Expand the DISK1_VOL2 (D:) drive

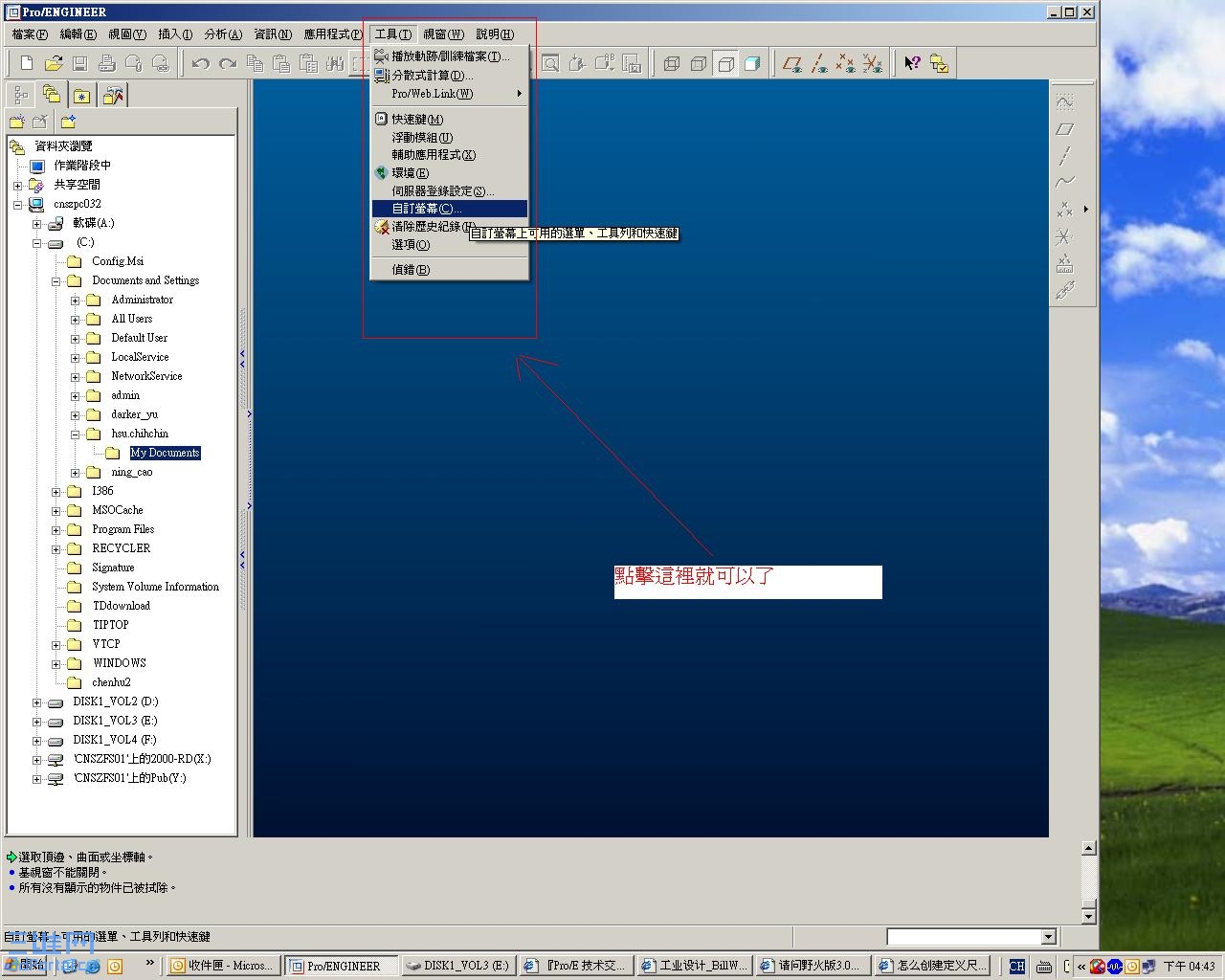(36, 702)
